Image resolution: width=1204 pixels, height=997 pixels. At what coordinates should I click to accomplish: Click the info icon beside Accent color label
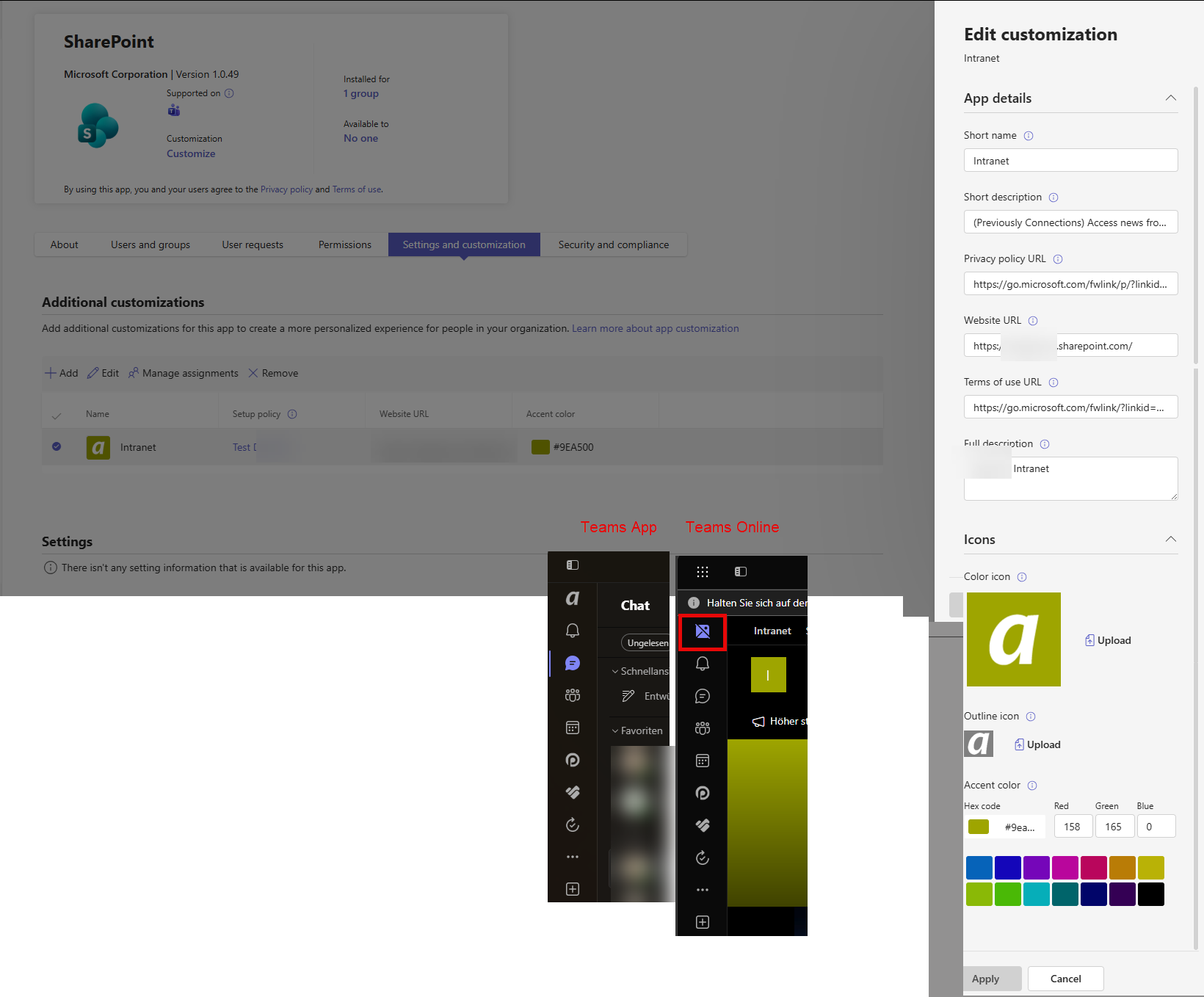[x=1032, y=786]
